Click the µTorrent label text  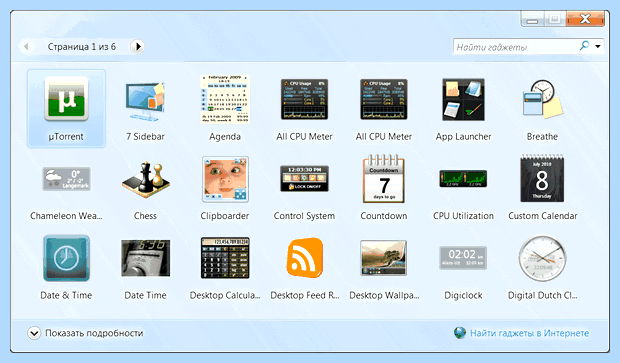pos(66,136)
